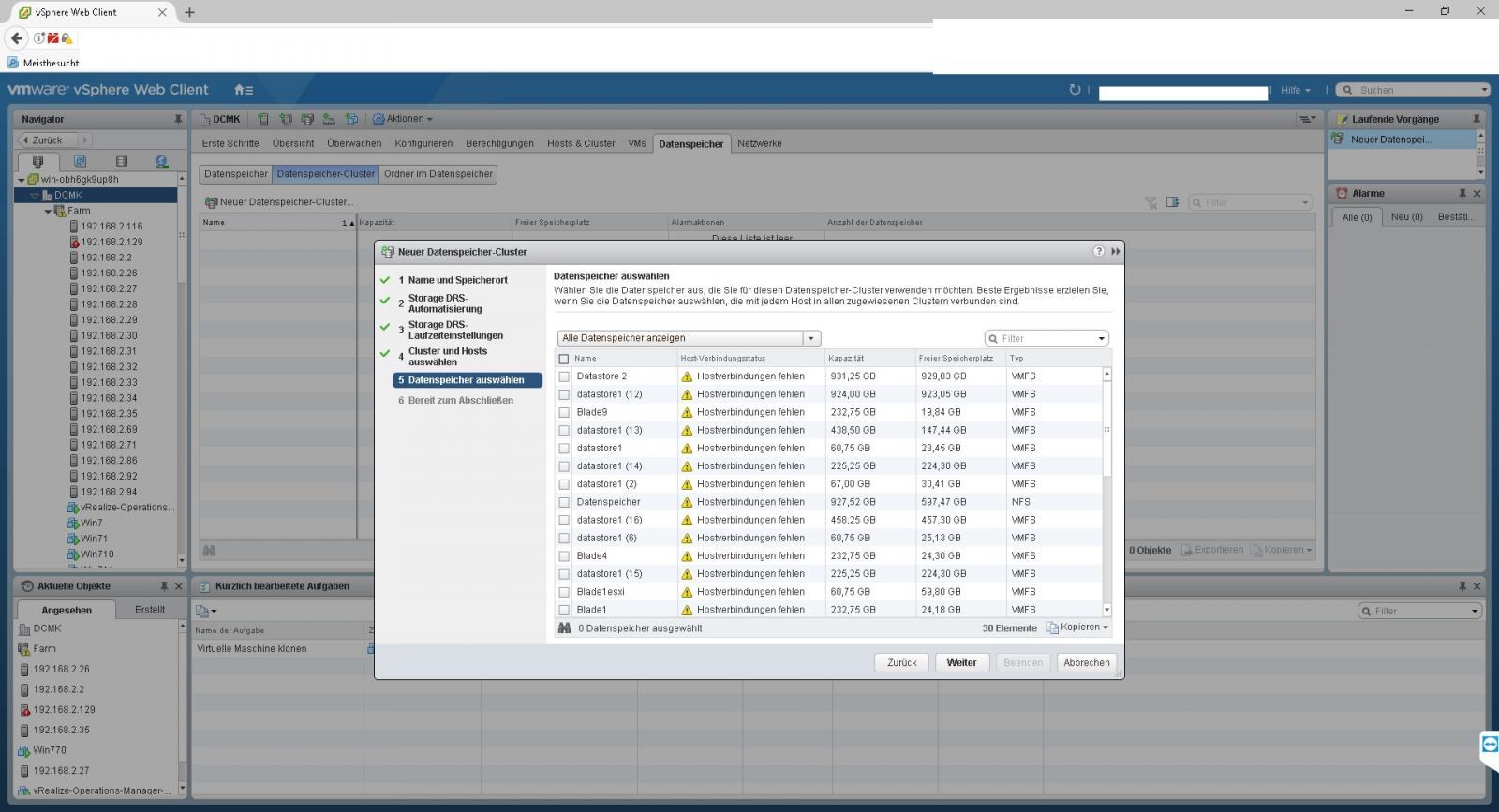This screenshot has width=1499, height=812.
Task: Go to wizard step 1 Name und Speicherort
Action: [x=458, y=280]
